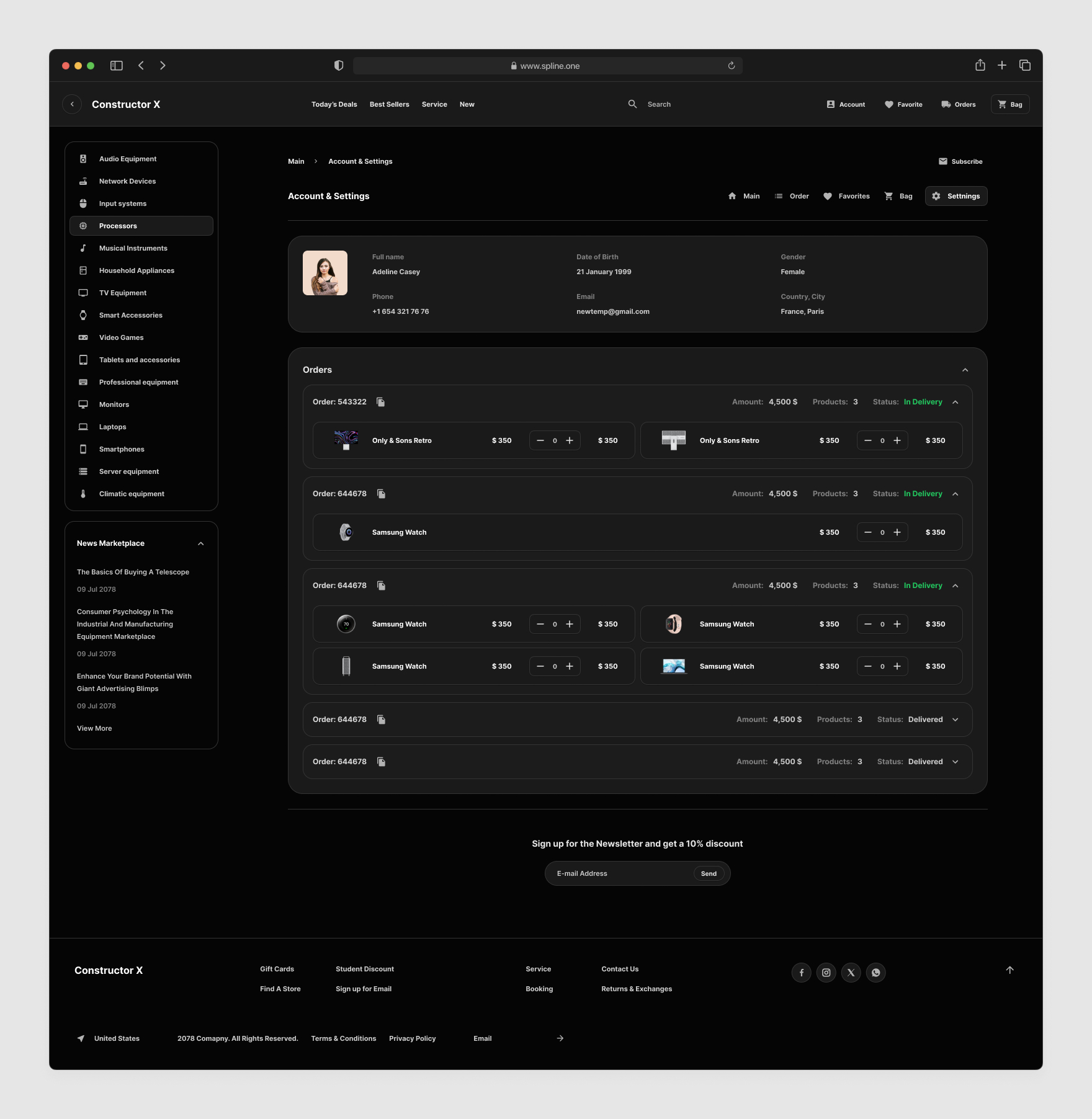Click the Subscribe envelope icon

943,161
